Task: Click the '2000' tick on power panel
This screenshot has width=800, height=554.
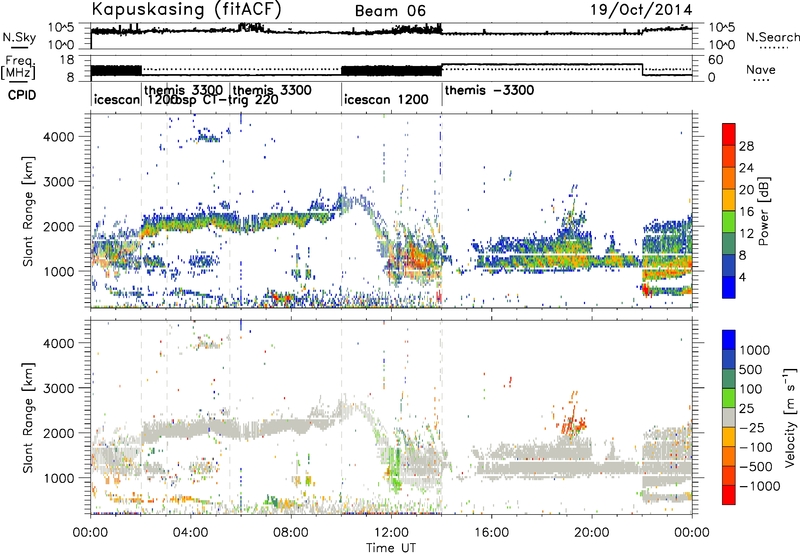Action: (x=59, y=226)
